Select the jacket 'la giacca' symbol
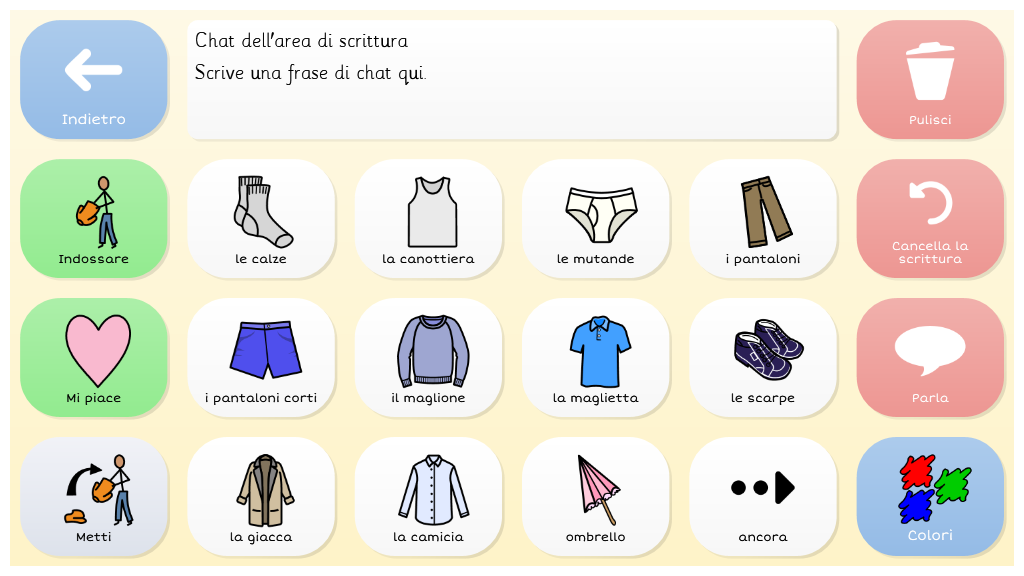The width and height of the screenshot is (1024, 576). pyautogui.click(x=261, y=497)
